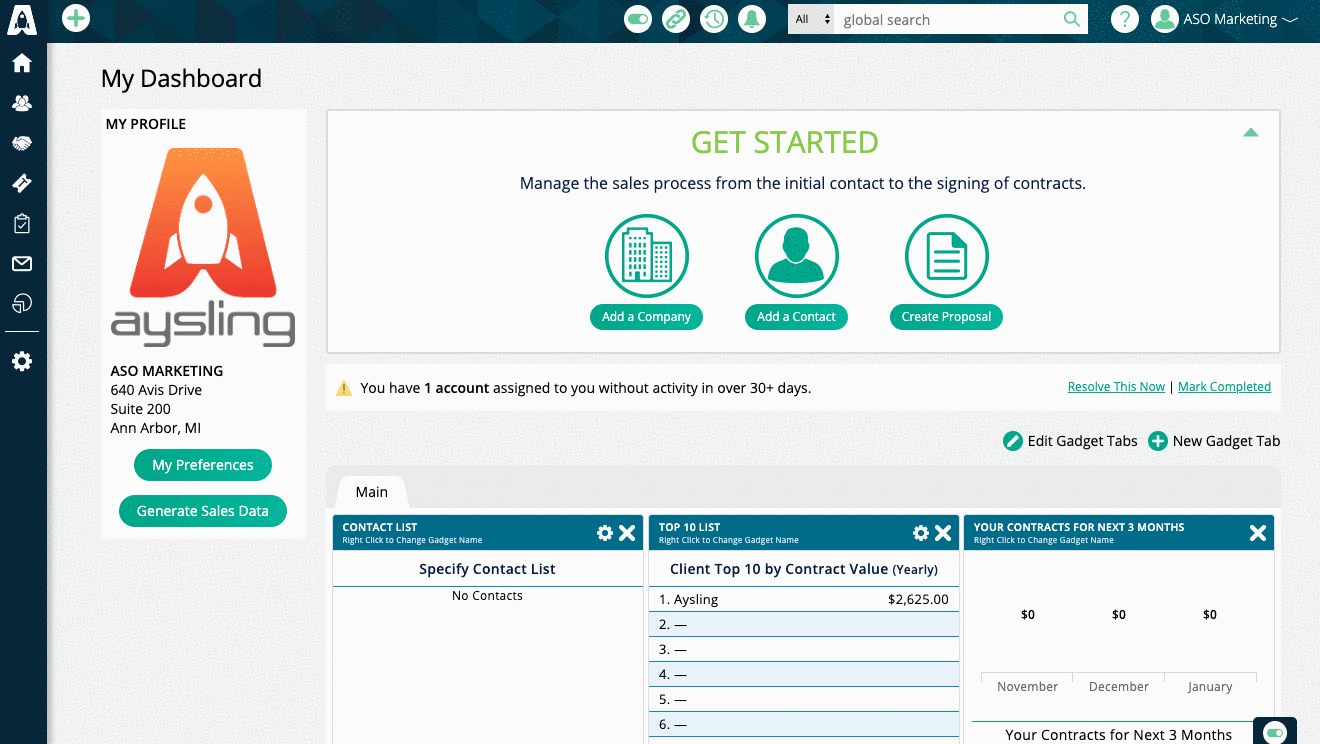Click the Edit Gadget Tabs pencil icon
Screen dimensions: 1320x744
click(1013, 441)
